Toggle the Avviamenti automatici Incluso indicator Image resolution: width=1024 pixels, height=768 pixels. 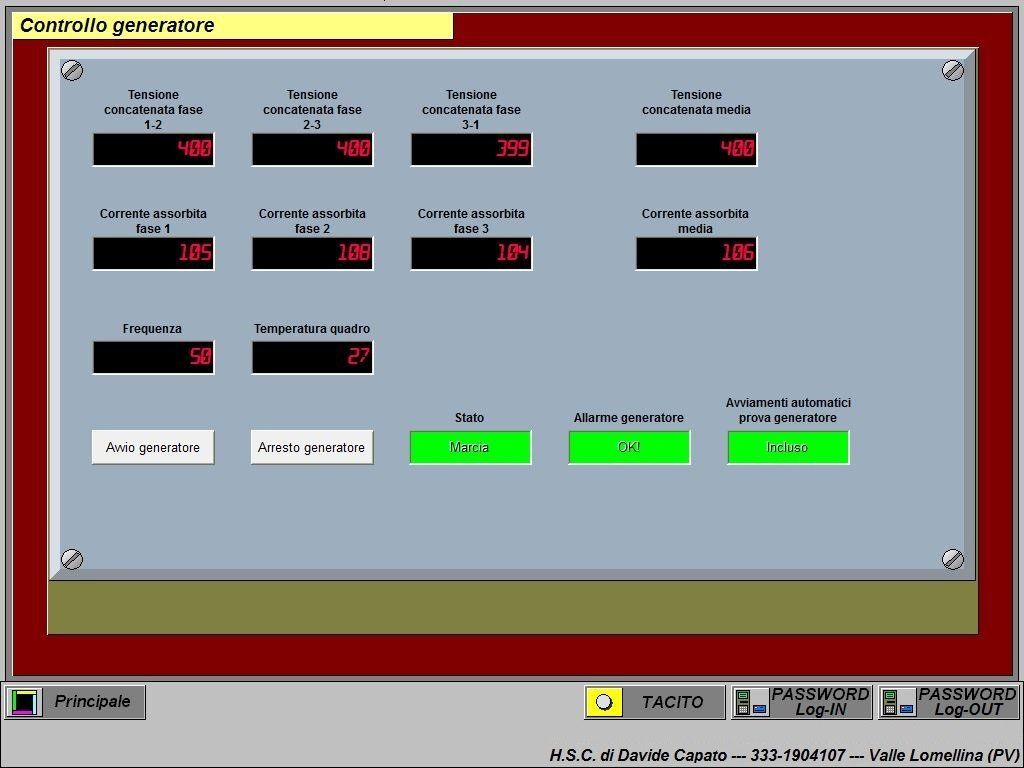788,447
